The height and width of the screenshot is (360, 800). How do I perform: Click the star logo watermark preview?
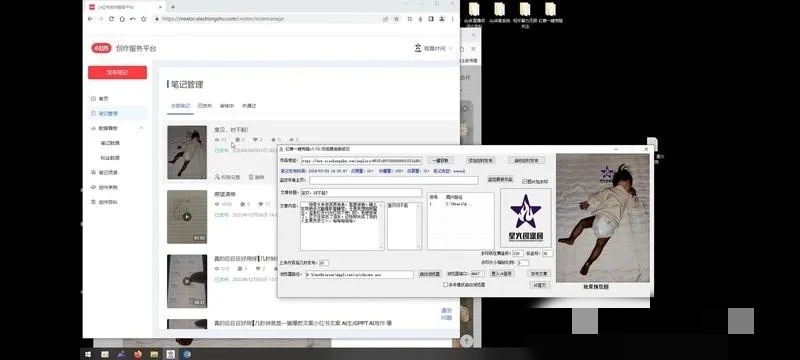pos(526,218)
